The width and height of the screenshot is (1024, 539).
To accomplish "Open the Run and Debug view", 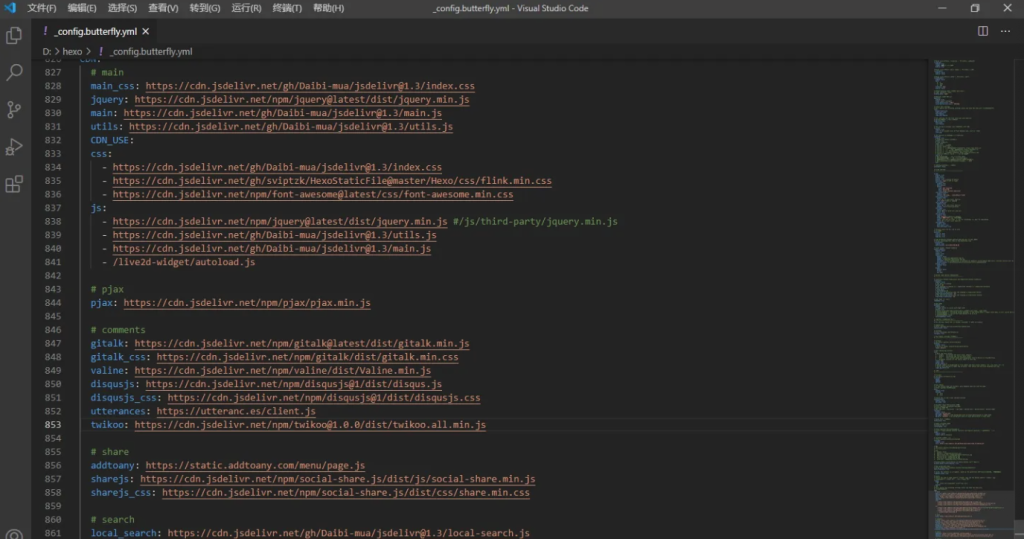I will pyautogui.click(x=14, y=147).
